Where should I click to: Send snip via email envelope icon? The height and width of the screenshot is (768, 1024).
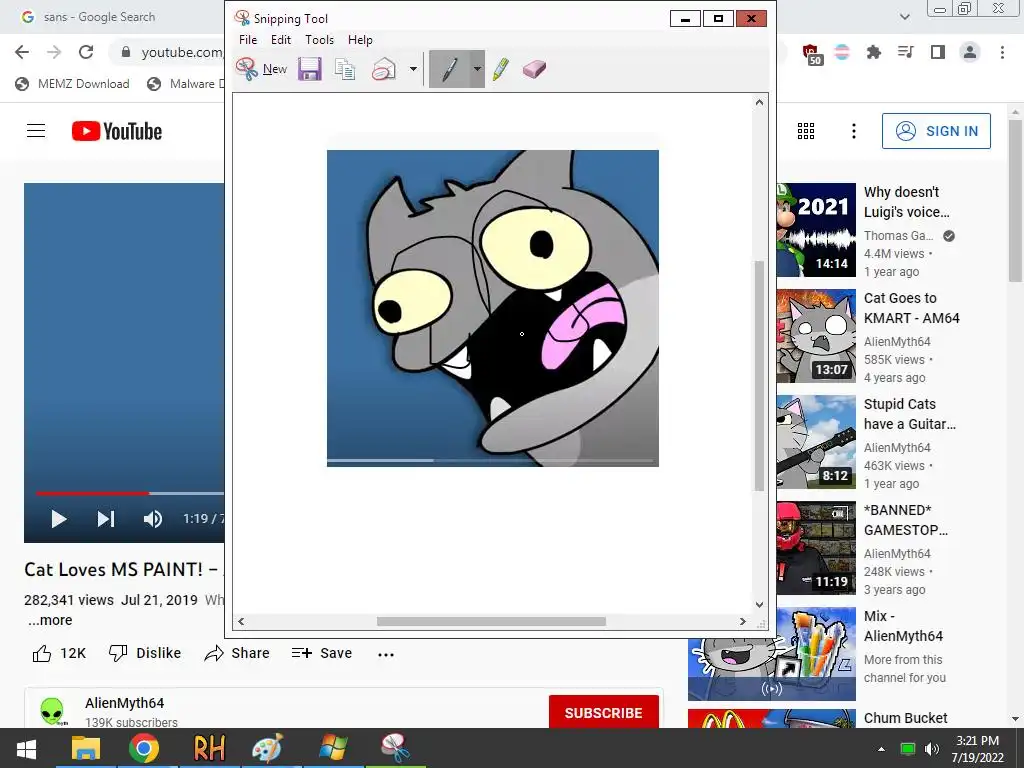pos(384,69)
